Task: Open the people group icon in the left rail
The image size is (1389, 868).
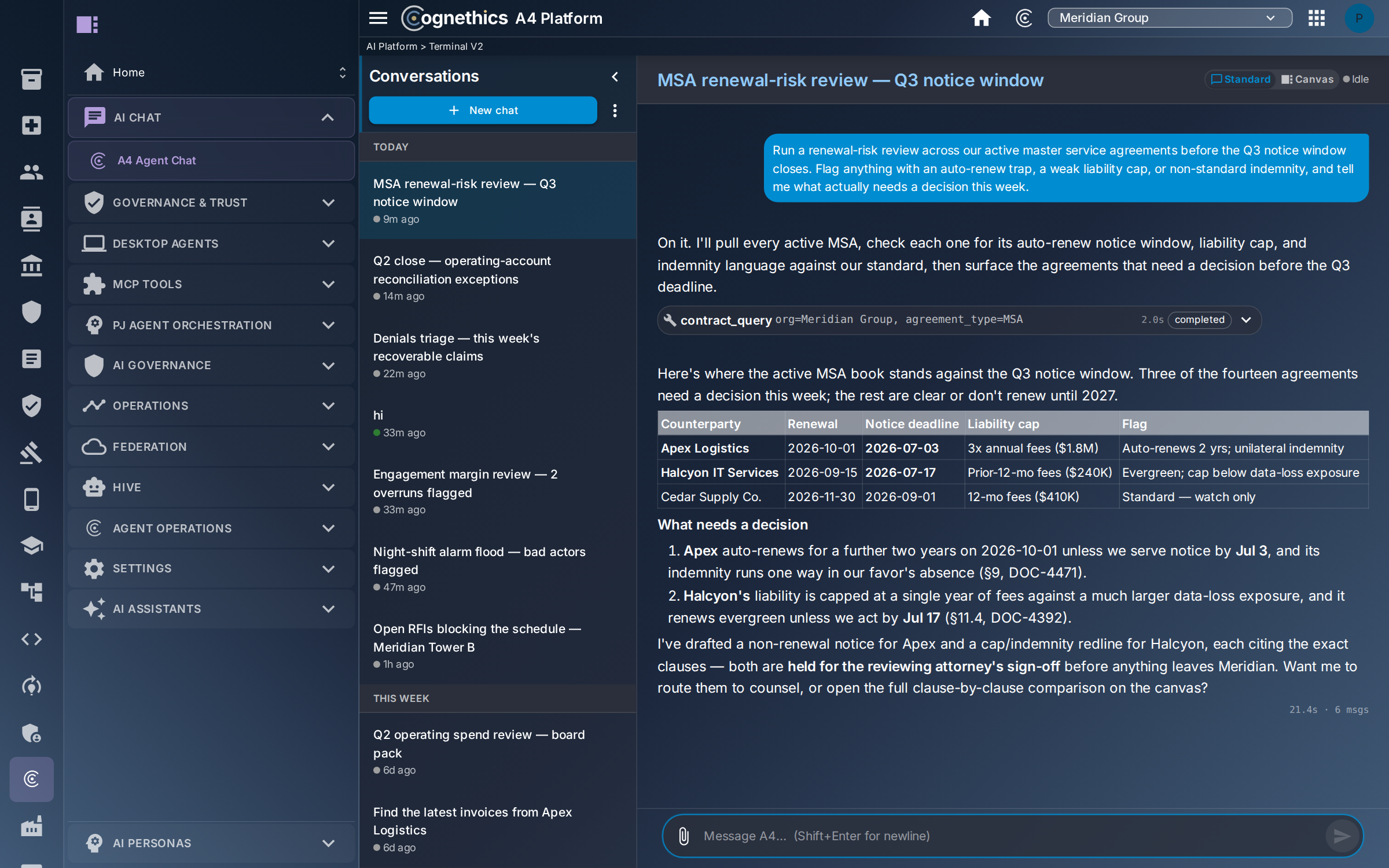Action: 31,172
